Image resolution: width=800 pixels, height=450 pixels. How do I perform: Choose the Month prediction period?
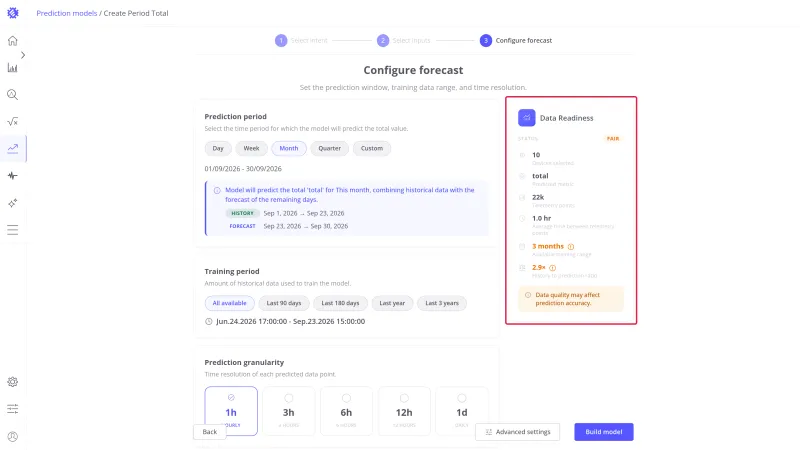(289, 148)
